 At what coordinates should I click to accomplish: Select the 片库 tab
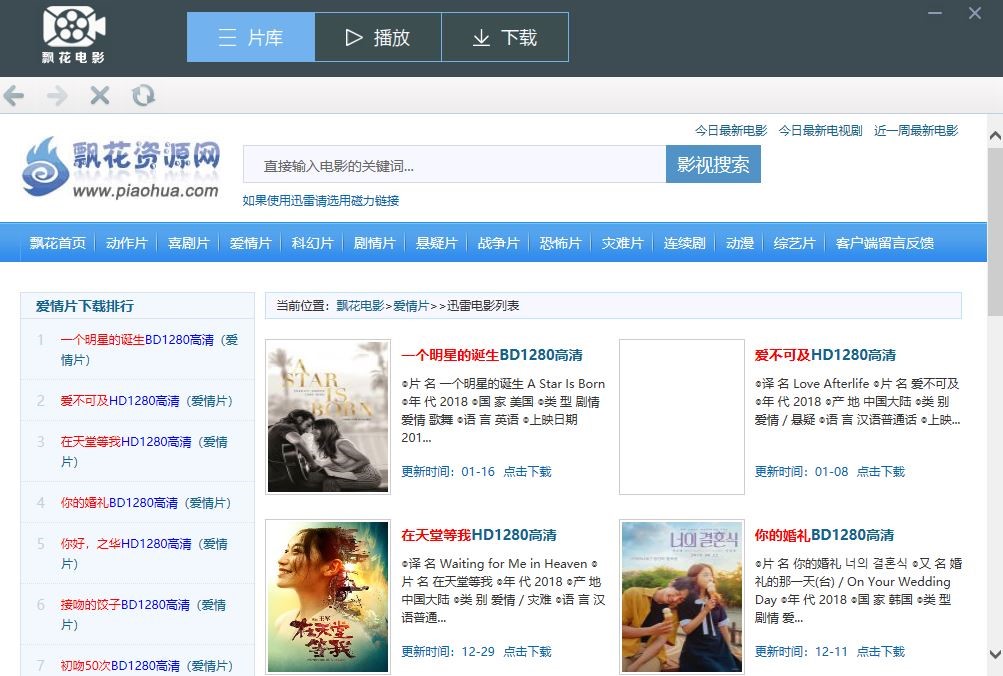click(x=251, y=38)
